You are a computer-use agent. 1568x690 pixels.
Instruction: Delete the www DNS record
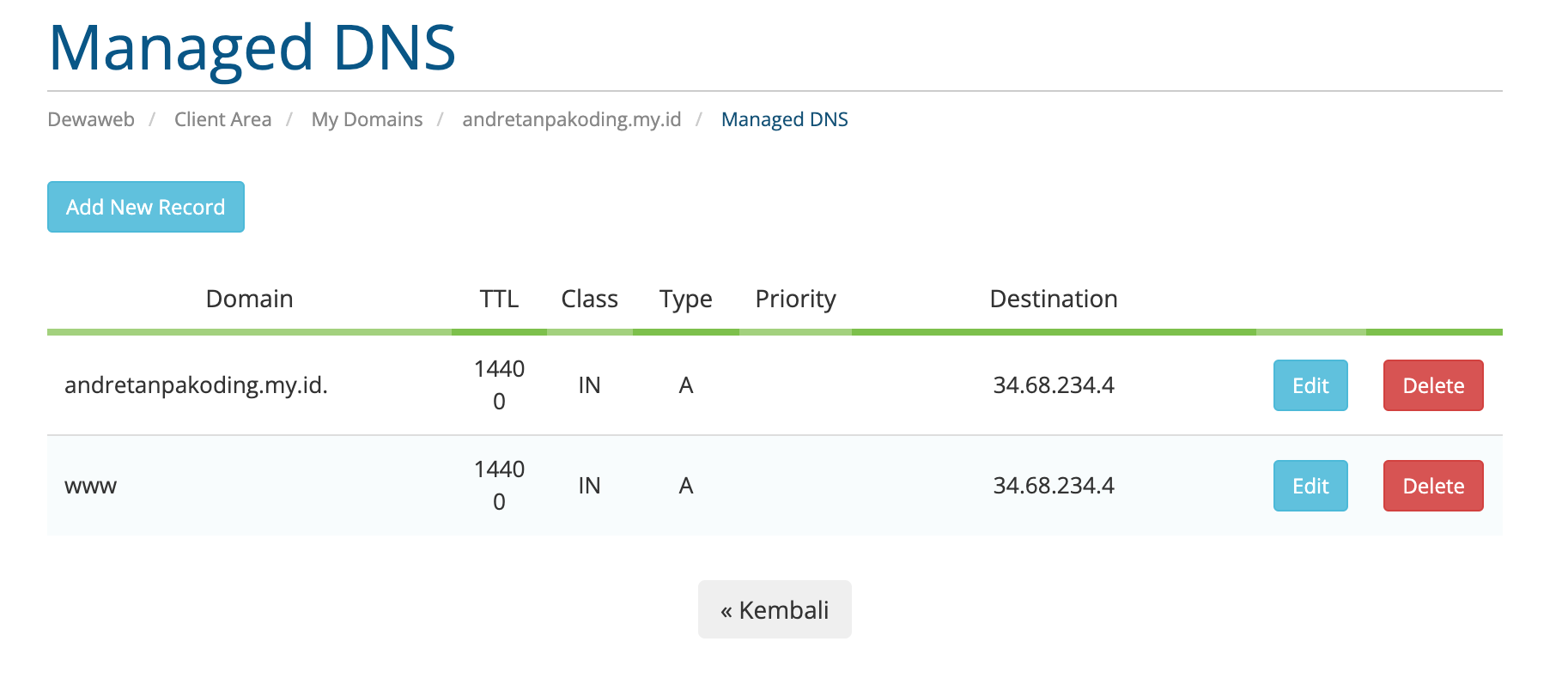click(1433, 486)
